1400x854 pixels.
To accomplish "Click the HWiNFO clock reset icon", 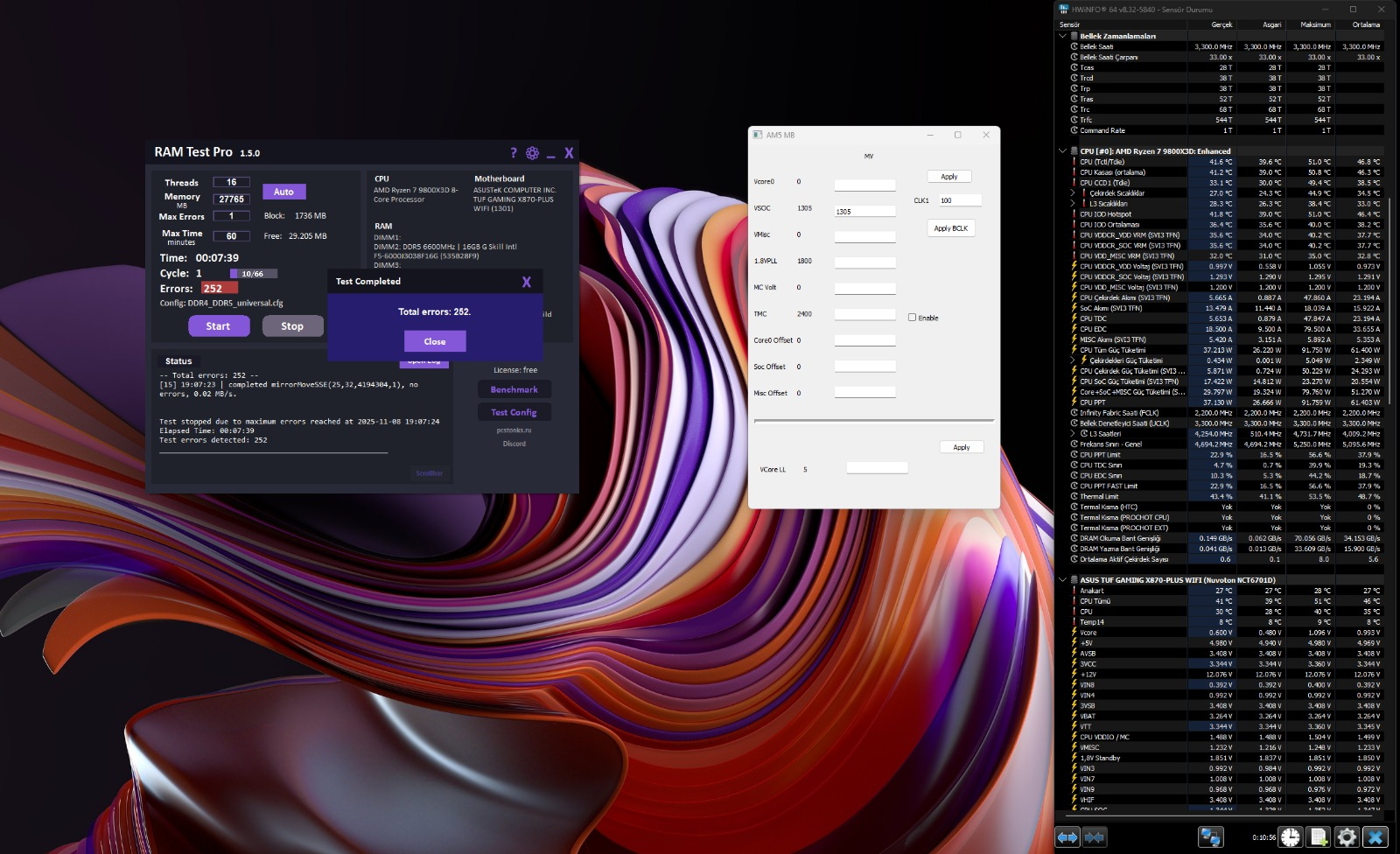I will coord(1291,837).
